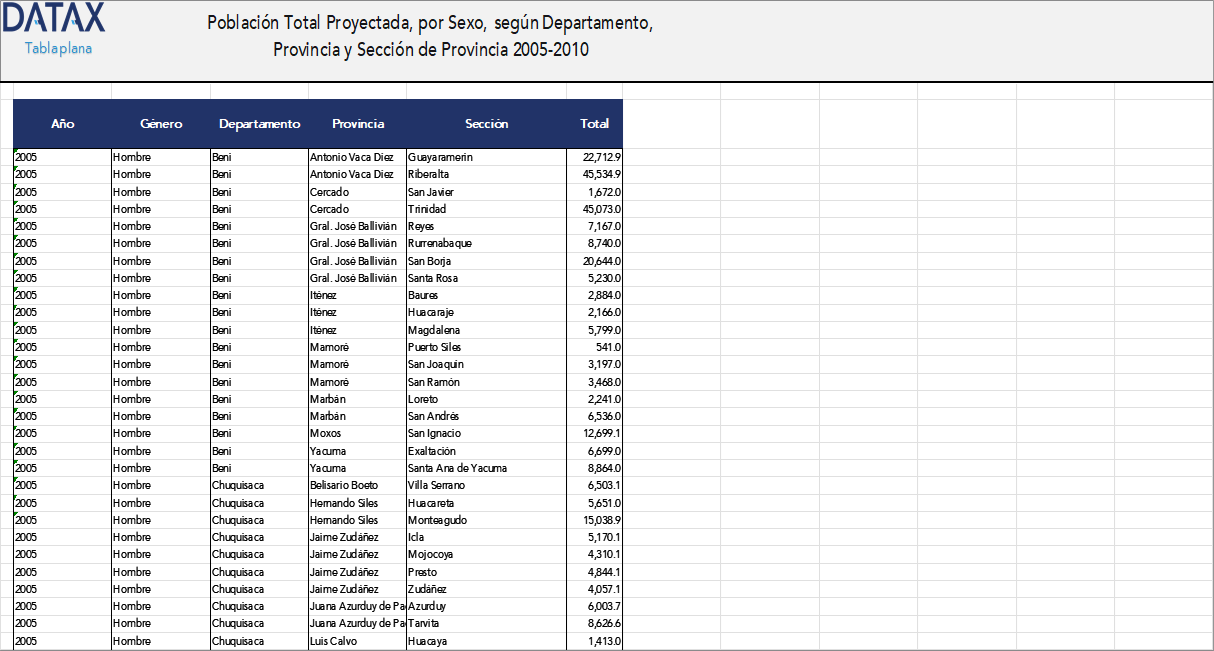Viewport: 1214px width, 651px height.
Task: Select the Chuquisaca departamento cell for Villa Serrano
Action: (x=238, y=485)
